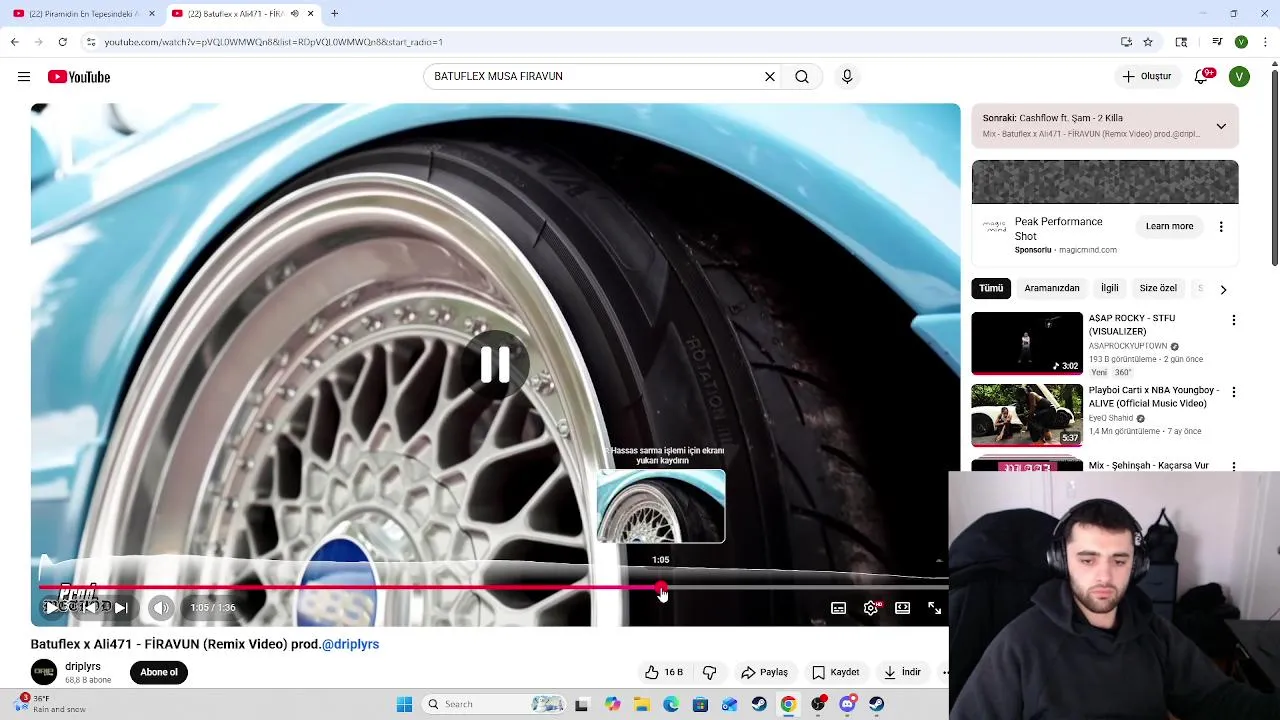Open the driplyrs channel avatar
Viewport: 1280px width, 720px height.
tap(44, 672)
